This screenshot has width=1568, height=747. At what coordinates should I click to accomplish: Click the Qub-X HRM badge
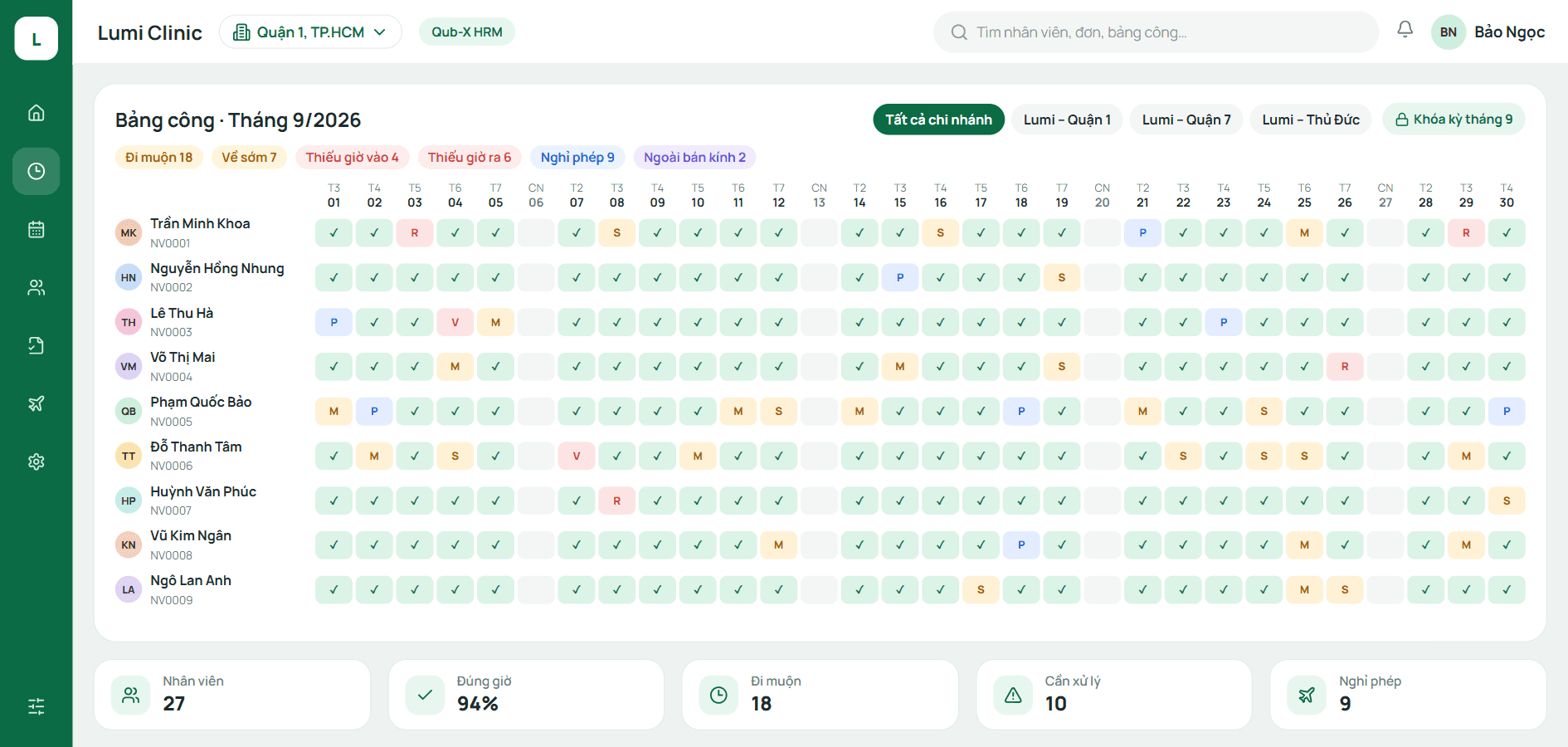[x=467, y=32]
